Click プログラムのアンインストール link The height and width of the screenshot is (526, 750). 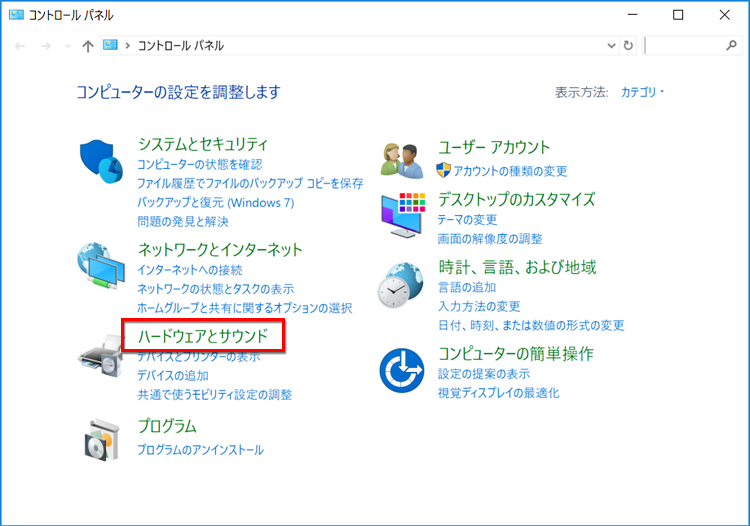(200, 449)
